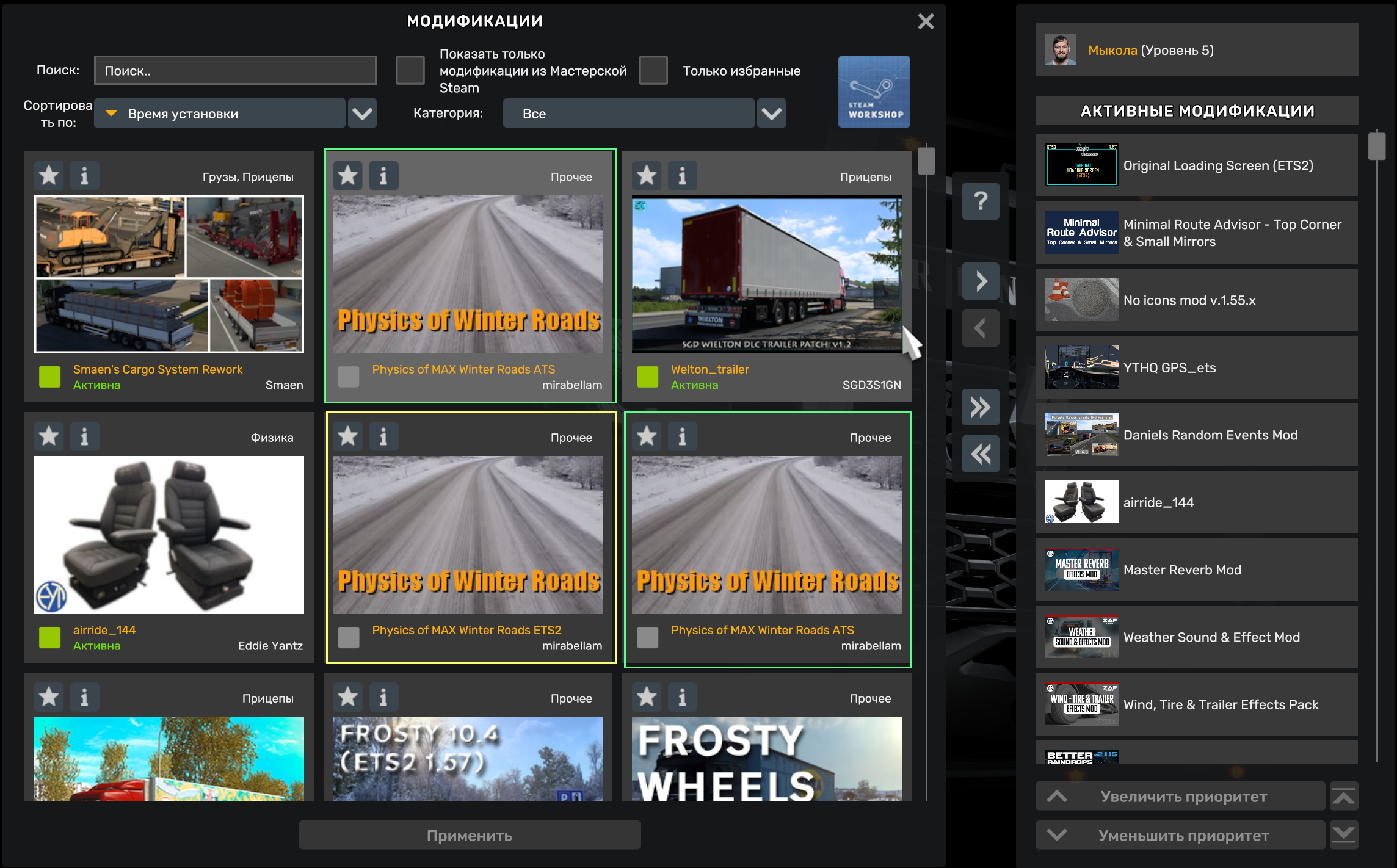1397x868 pixels.
Task: Open the Категория dropdown showing Все
Action: [629, 114]
